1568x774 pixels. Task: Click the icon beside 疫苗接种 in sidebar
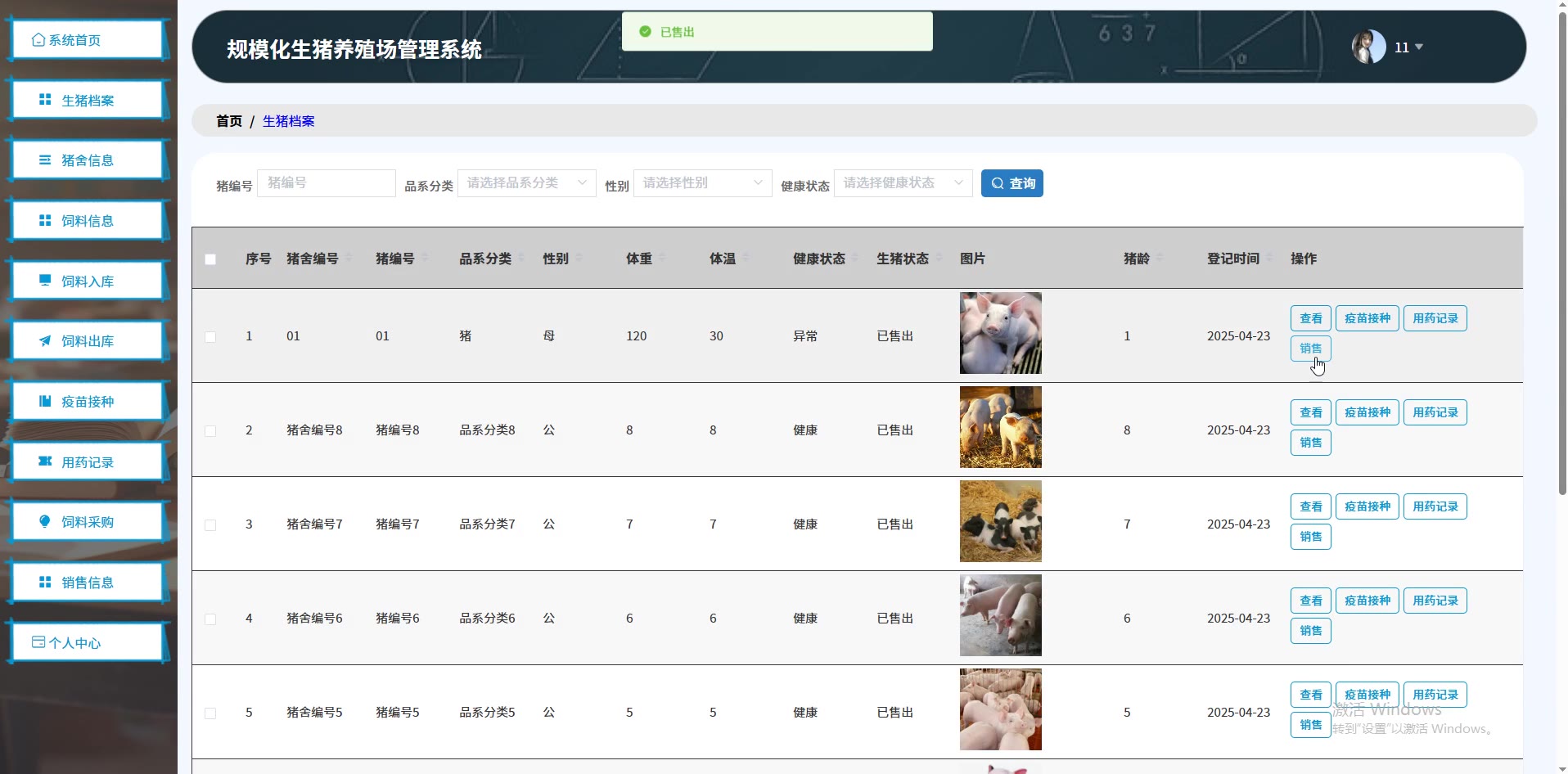point(45,402)
